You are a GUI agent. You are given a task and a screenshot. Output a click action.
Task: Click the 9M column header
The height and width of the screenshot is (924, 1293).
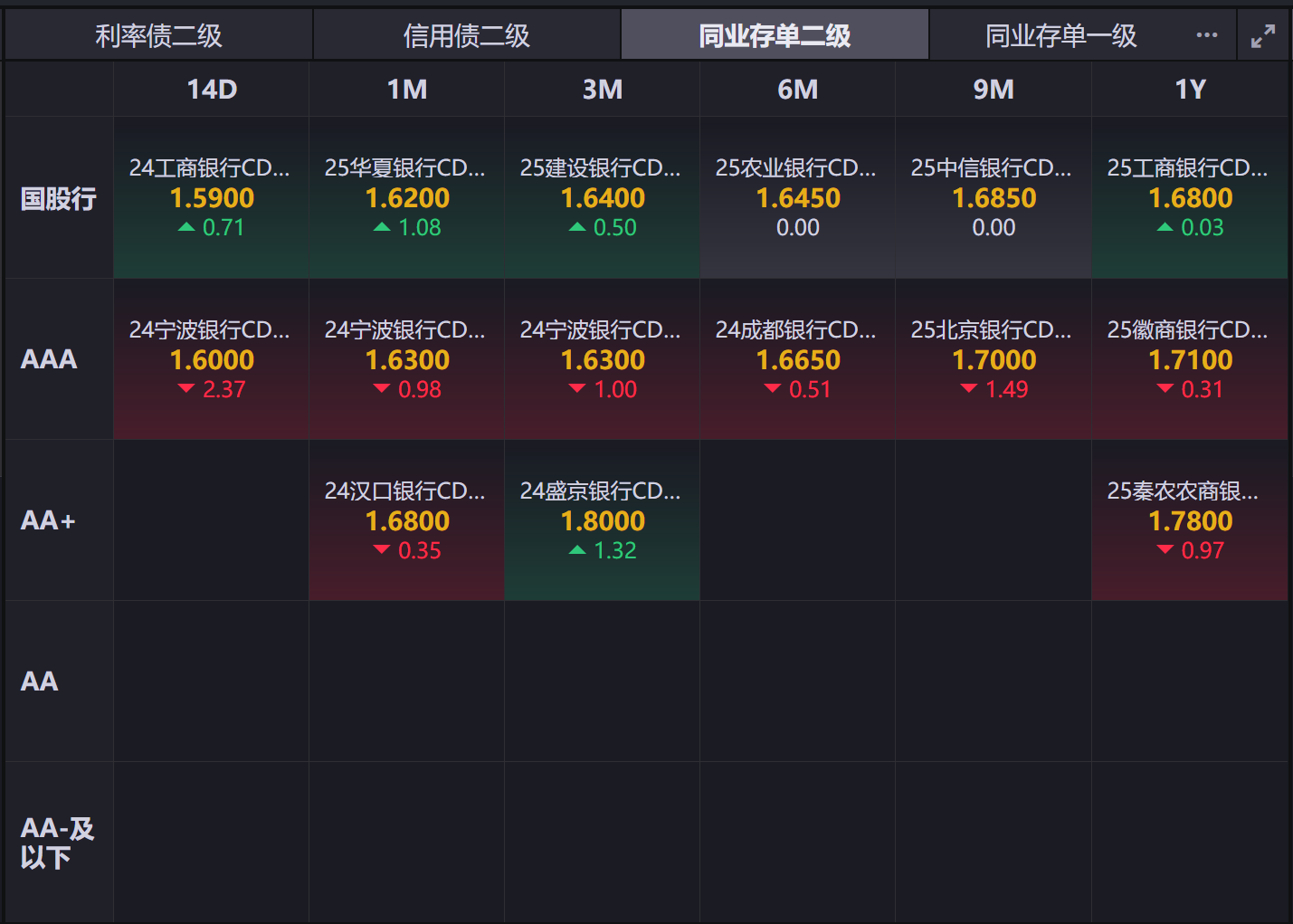coord(994,90)
